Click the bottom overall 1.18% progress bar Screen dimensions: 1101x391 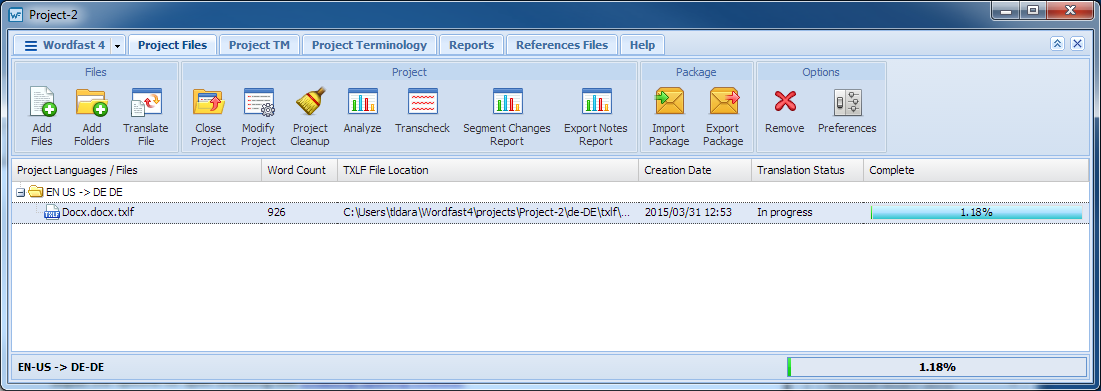pyautogui.click(x=937, y=366)
